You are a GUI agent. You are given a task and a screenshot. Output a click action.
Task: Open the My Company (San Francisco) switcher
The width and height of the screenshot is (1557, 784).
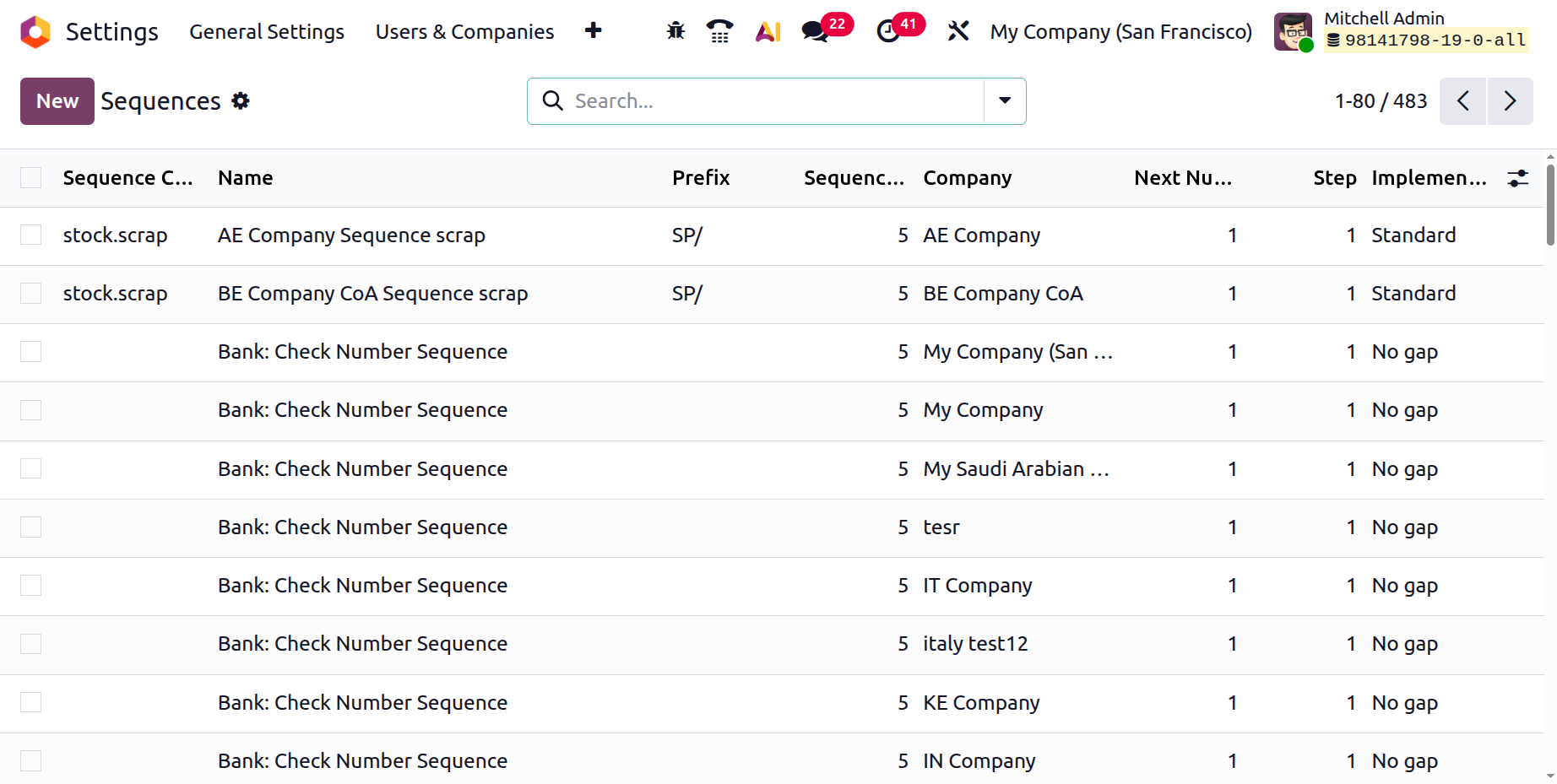[1120, 32]
